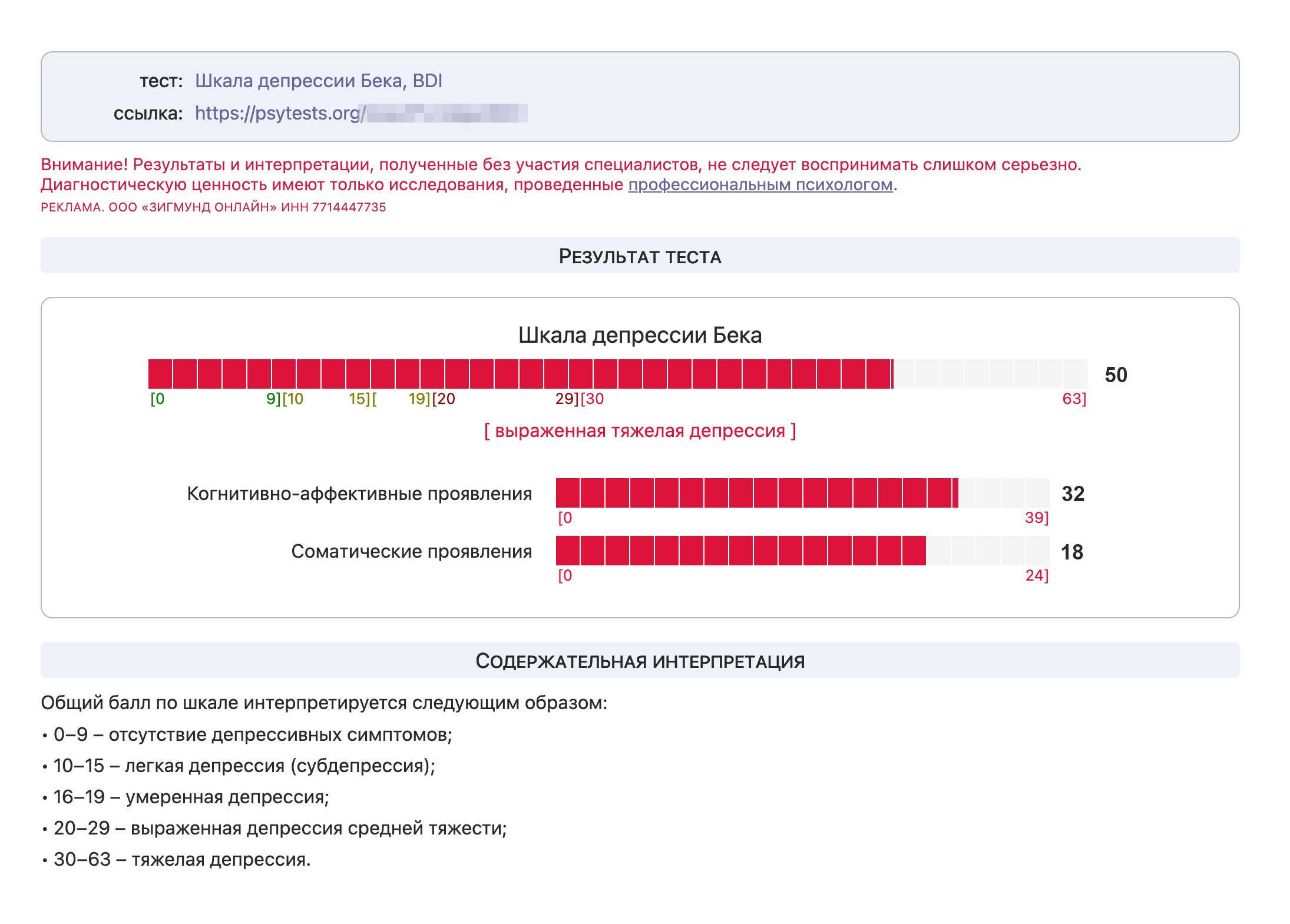Screen dimensions: 1290x924
Task: Open the https://psytests.org result URL link
Action: pos(361,113)
